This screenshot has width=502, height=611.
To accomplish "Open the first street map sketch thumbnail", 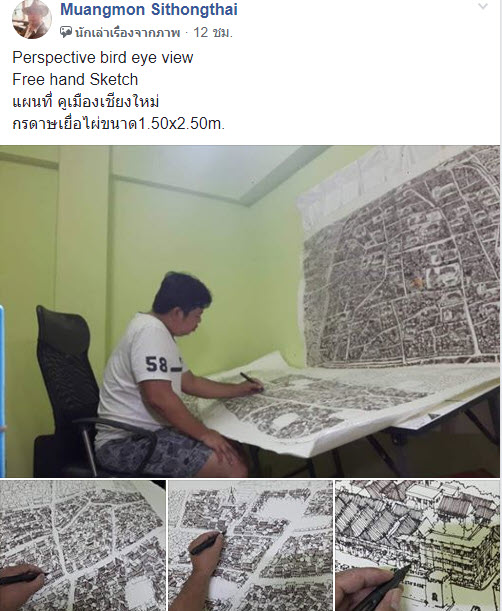I will [x=83, y=546].
